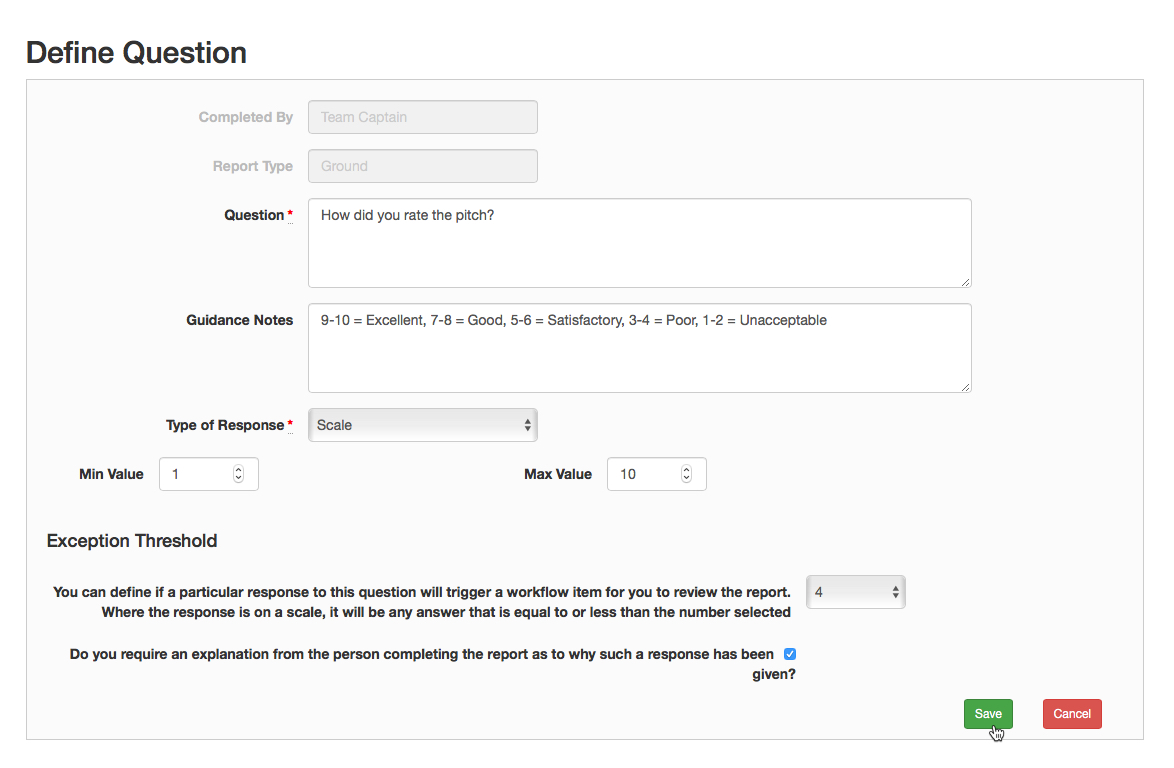Grab the Question box resize handle
The image size is (1174, 768).
[966, 282]
